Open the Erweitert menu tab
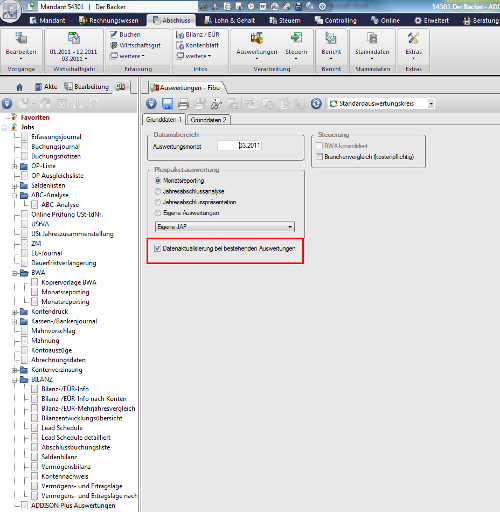Image resolution: width=500 pixels, height=512 pixels. (x=432, y=20)
